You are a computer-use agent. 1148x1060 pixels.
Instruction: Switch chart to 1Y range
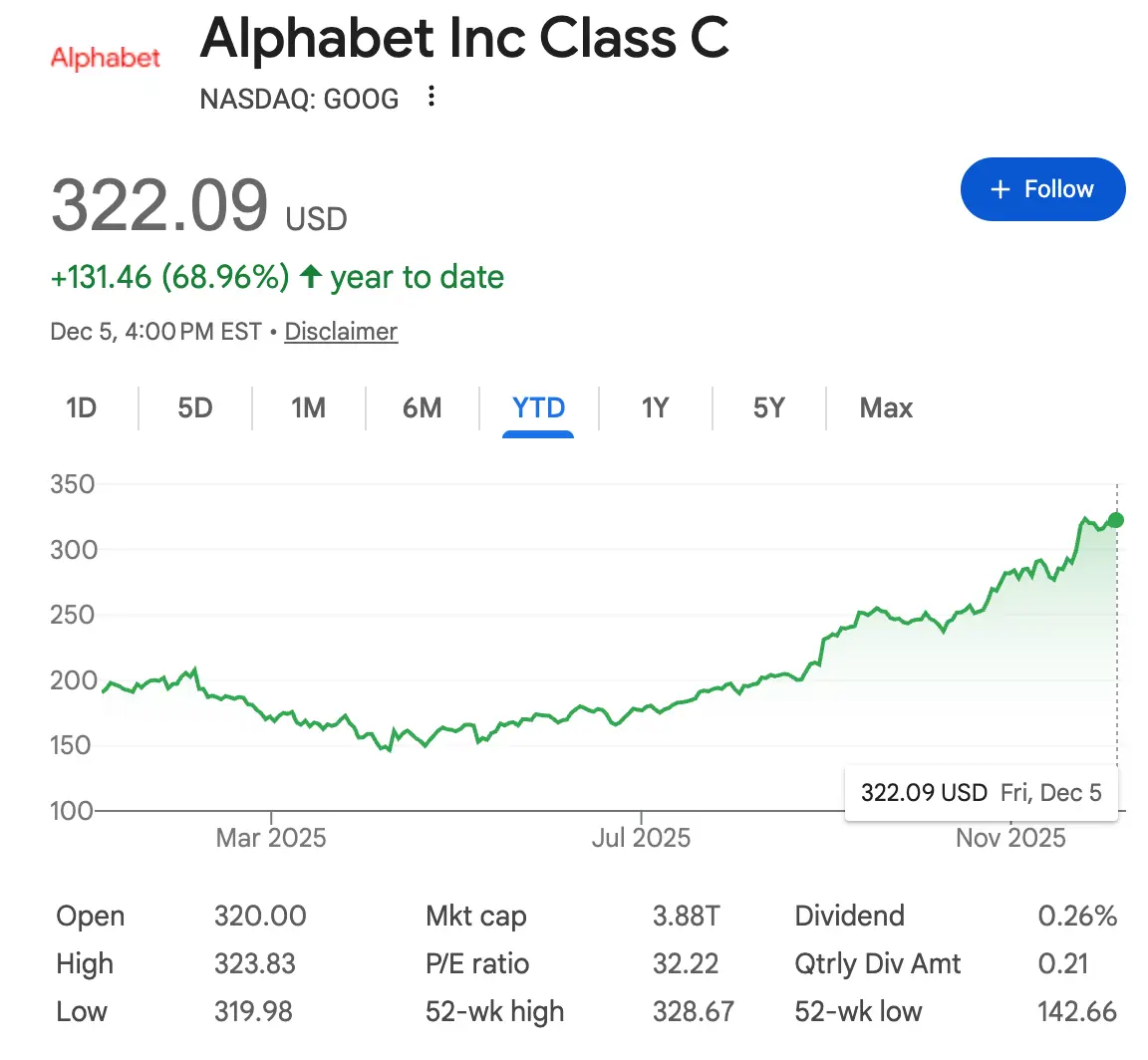[x=655, y=408]
